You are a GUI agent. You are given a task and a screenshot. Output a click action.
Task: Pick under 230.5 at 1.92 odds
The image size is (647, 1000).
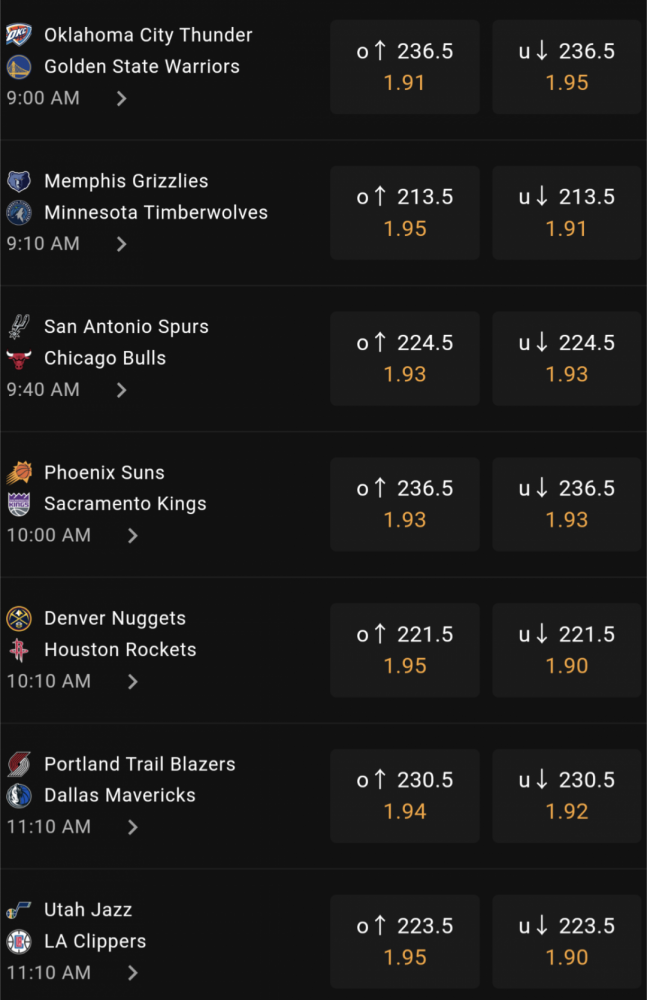coord(567,796)
